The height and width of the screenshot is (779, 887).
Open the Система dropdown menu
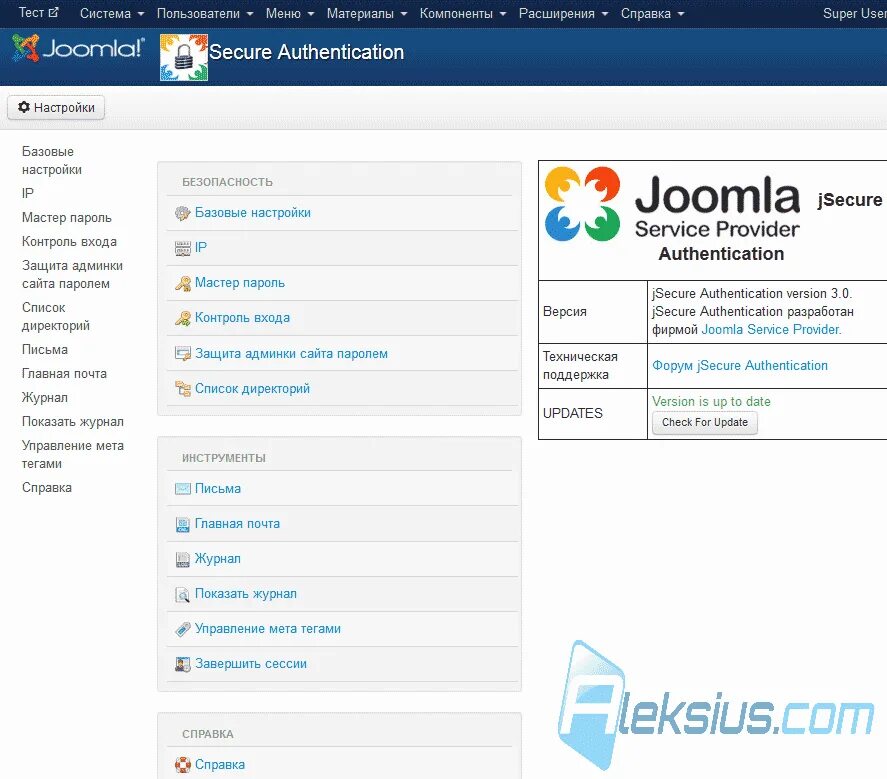click(111, 14)
